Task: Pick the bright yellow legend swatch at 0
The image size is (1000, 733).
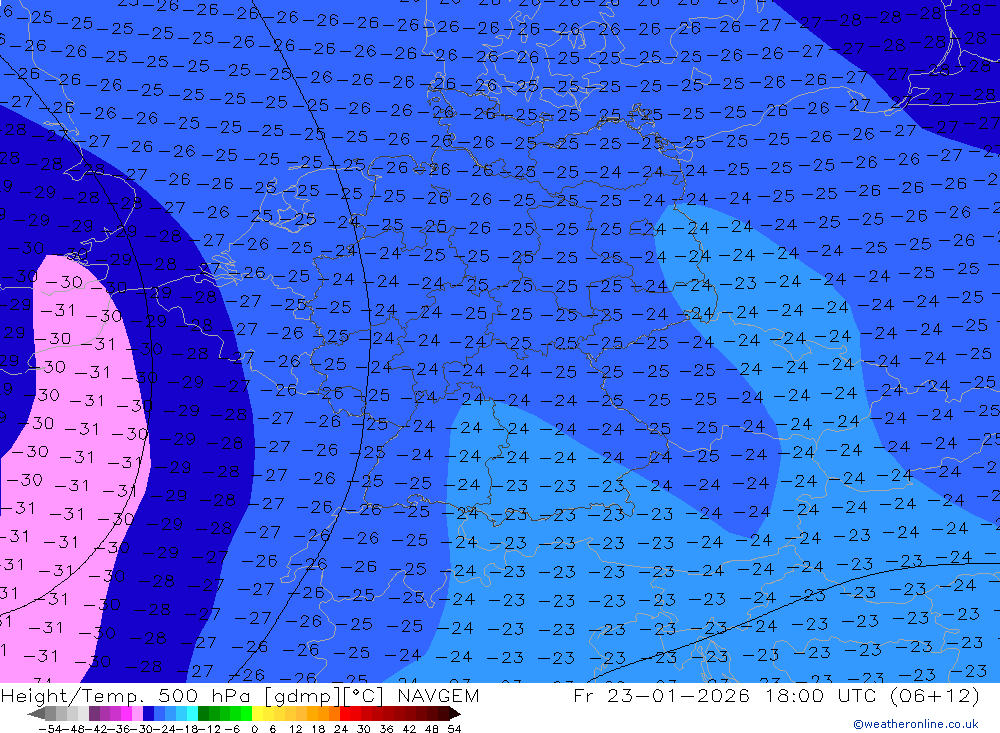Action: [x=257, y=713]
